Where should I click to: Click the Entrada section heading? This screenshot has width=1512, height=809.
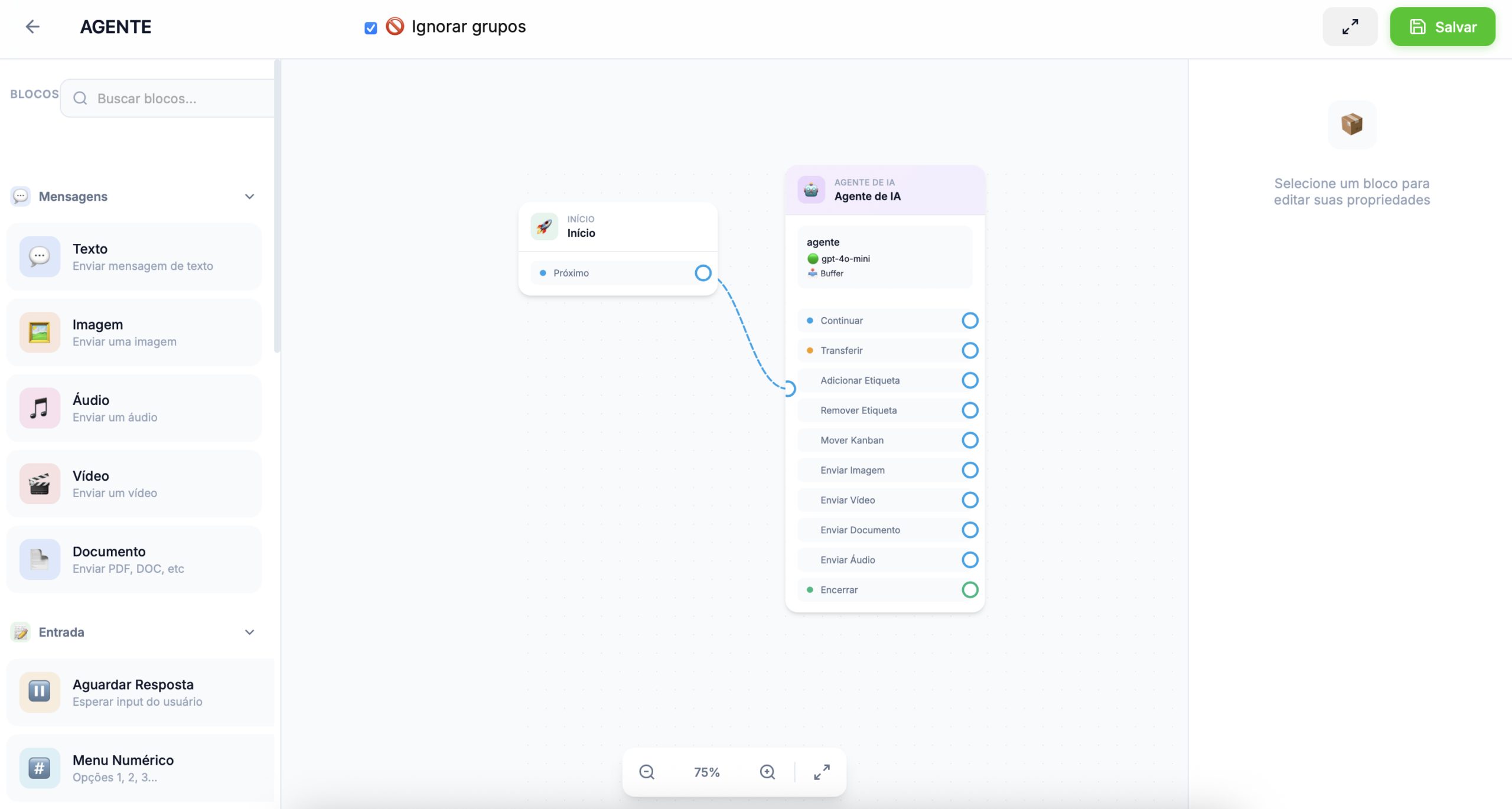coord(61,632)
